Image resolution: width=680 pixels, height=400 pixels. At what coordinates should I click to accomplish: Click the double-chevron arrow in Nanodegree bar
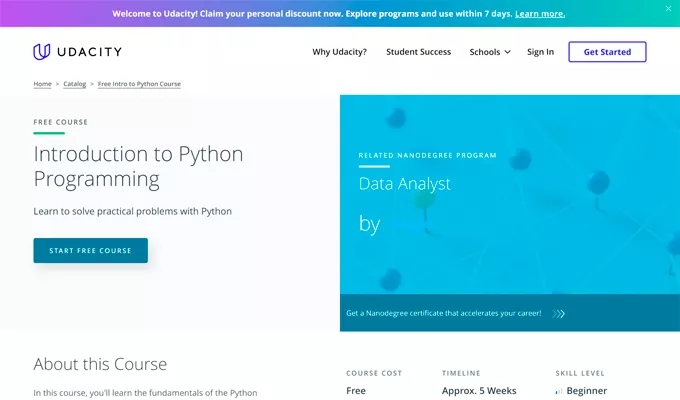(x=559, y=313)
